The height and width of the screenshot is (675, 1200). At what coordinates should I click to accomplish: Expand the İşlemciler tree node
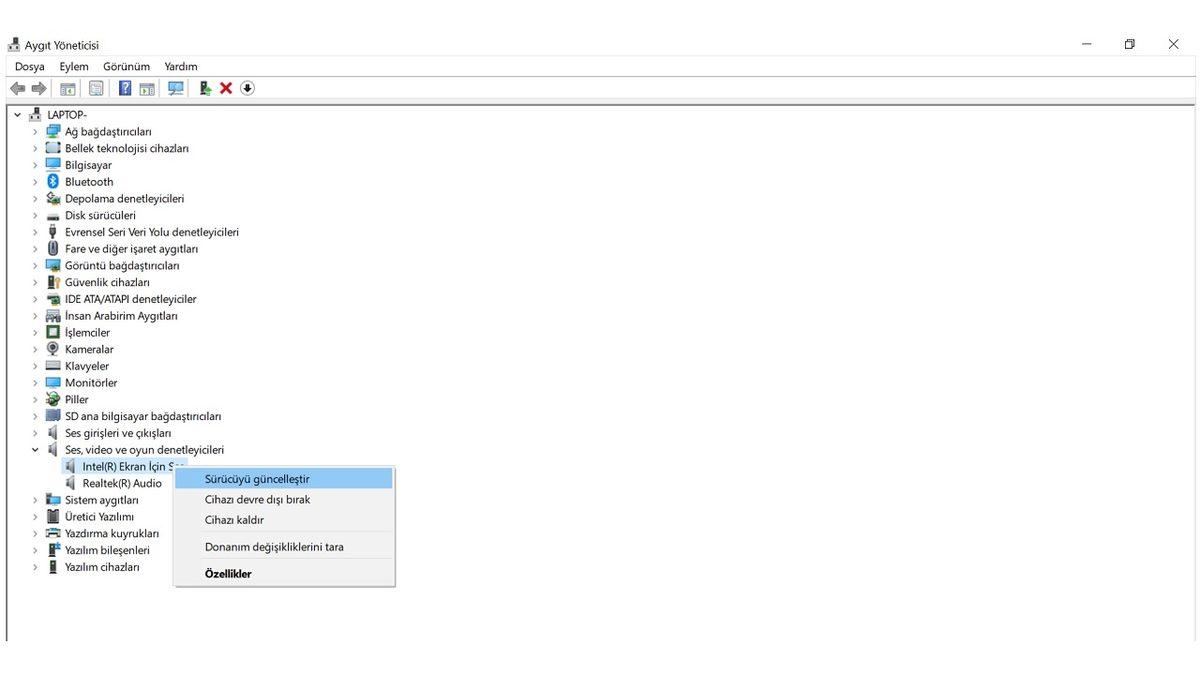[x=36, y=332]
